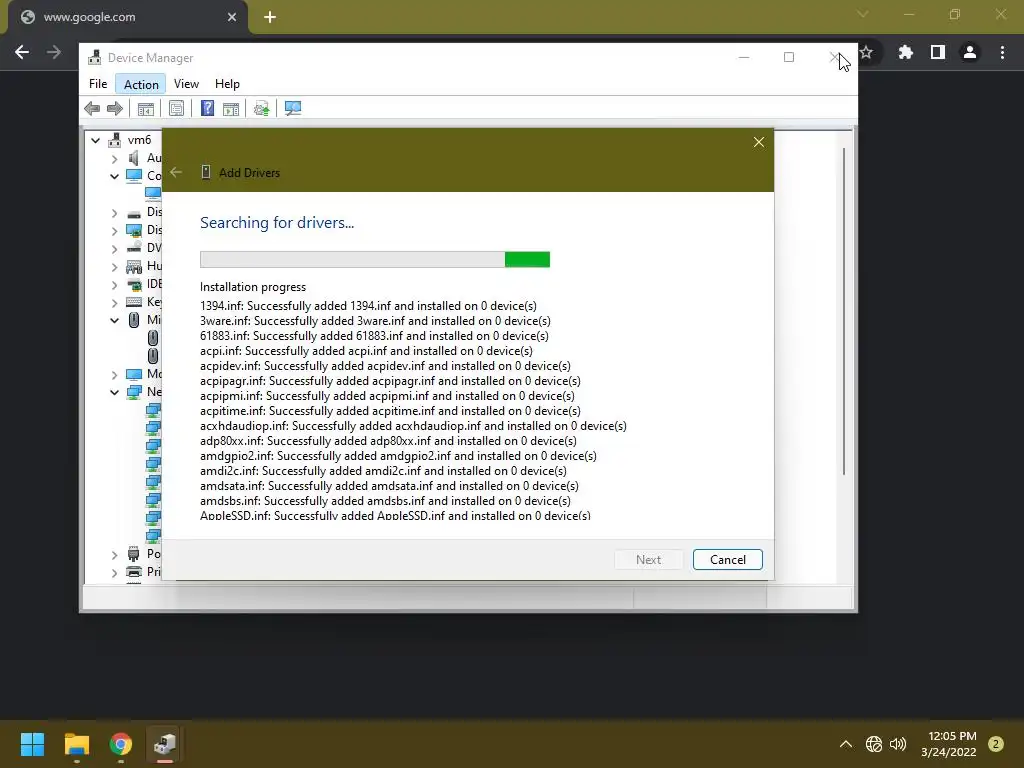
Task: Go back using Chrome's back arrow
Action: tap(22, 52)
